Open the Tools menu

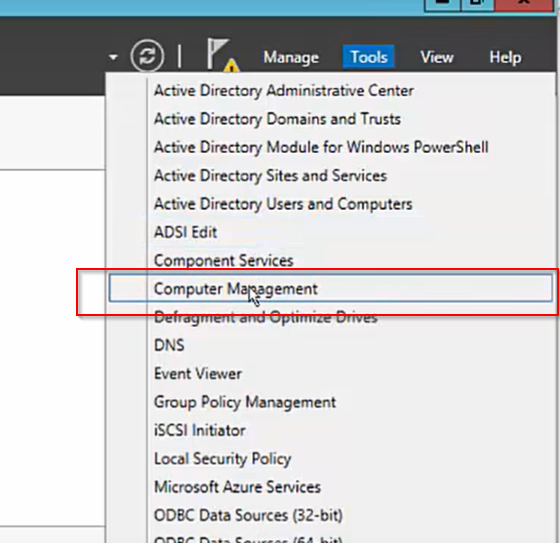click(x=368, y=57)
